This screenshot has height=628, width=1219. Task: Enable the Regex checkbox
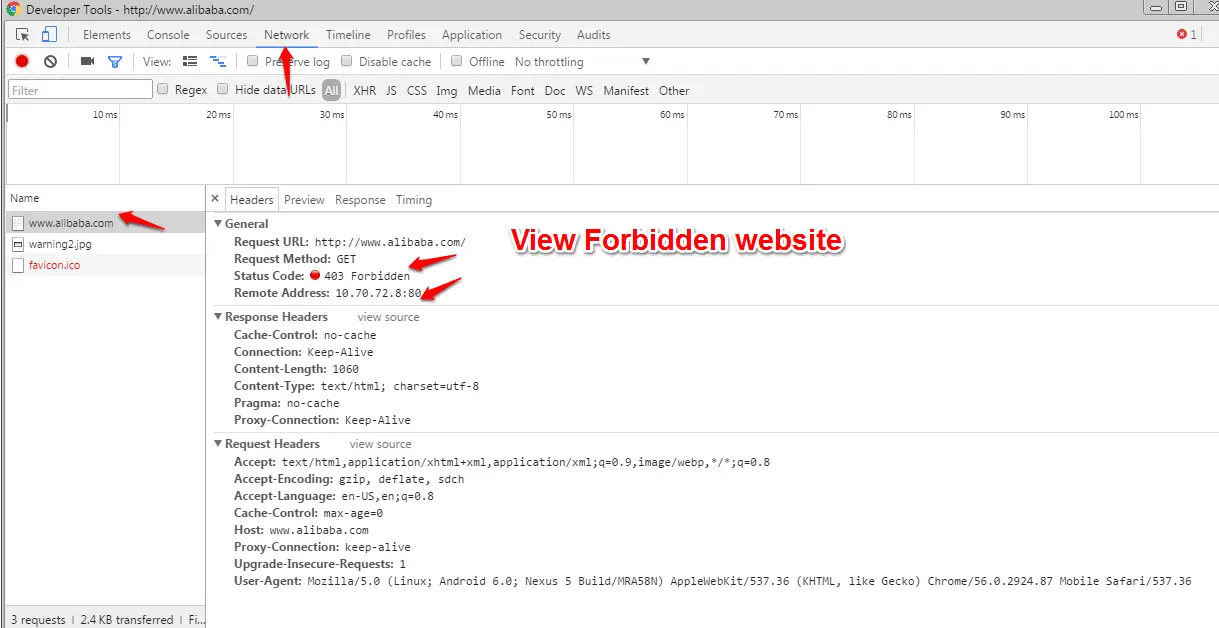(162, 89)
